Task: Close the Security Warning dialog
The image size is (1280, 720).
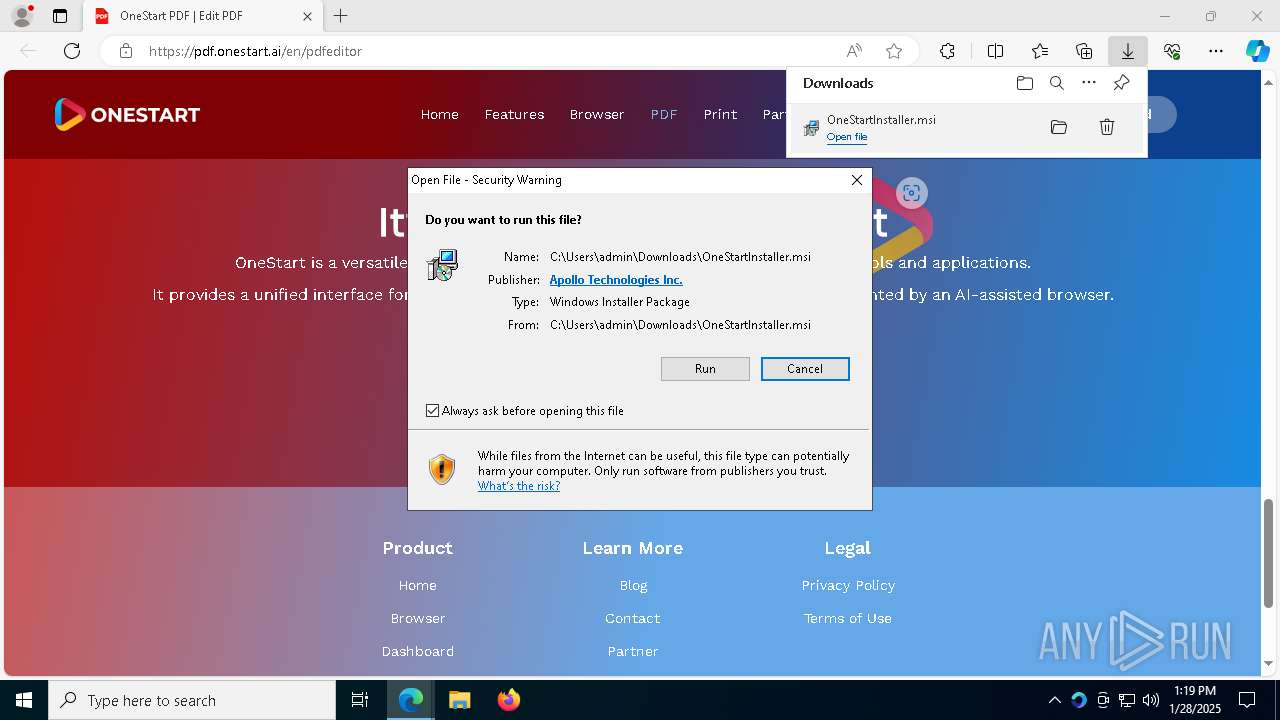Action: coord(857,180)
